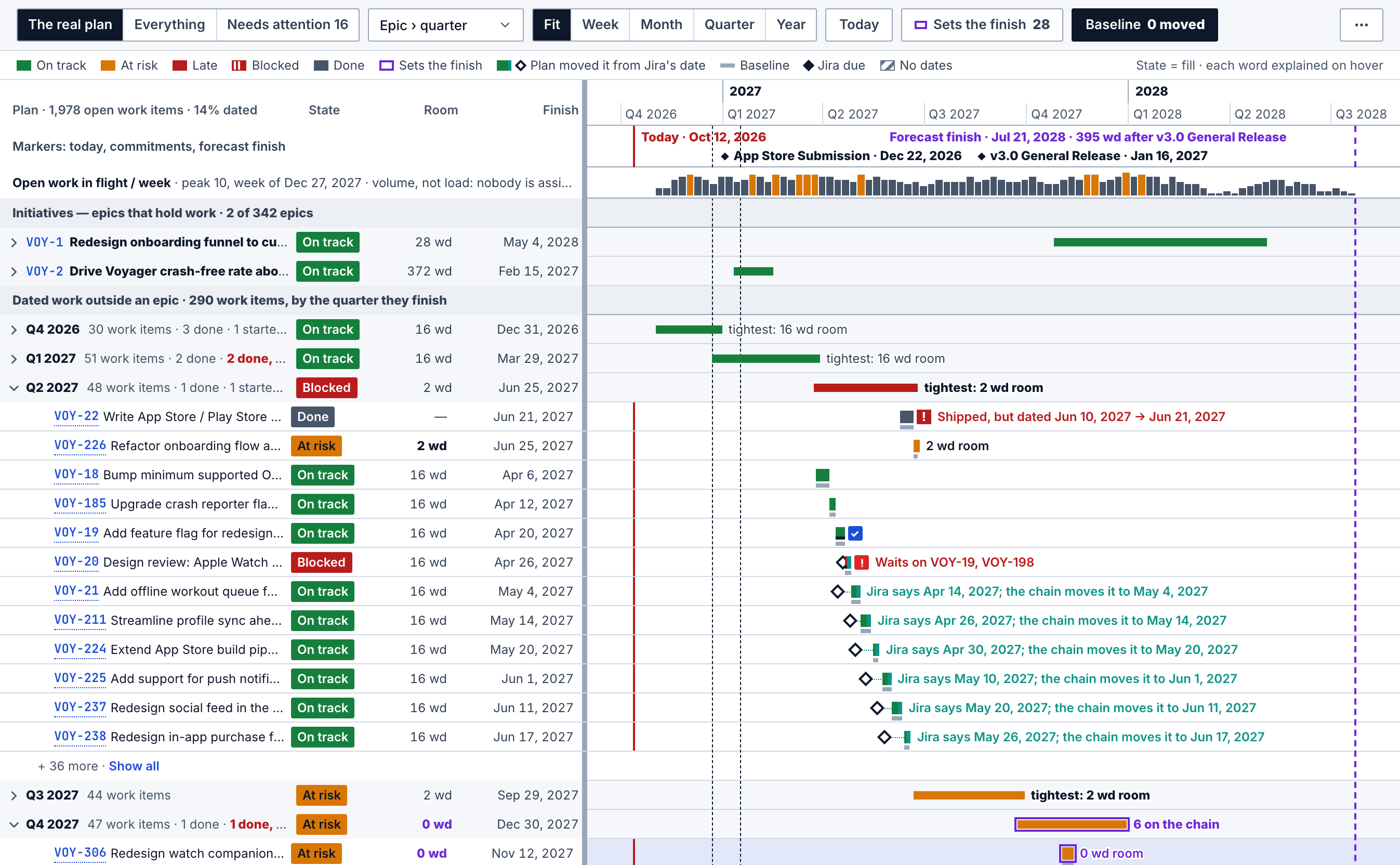
Task: Click the Late red legend swatch
Action: click(180, 65)
